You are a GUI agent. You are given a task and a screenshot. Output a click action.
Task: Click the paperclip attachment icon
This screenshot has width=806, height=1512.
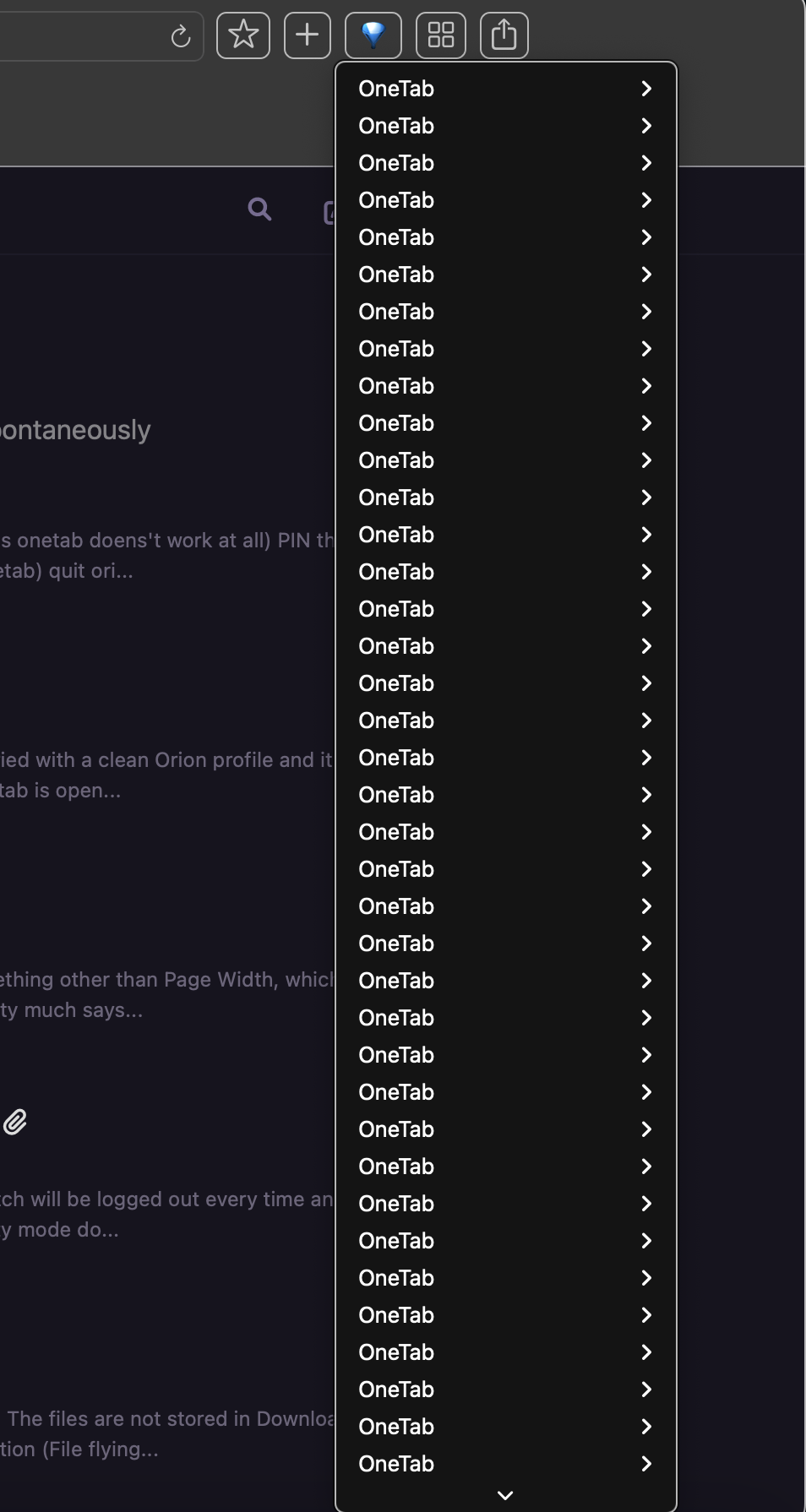pyautogui.click(x=15, y=1122)
